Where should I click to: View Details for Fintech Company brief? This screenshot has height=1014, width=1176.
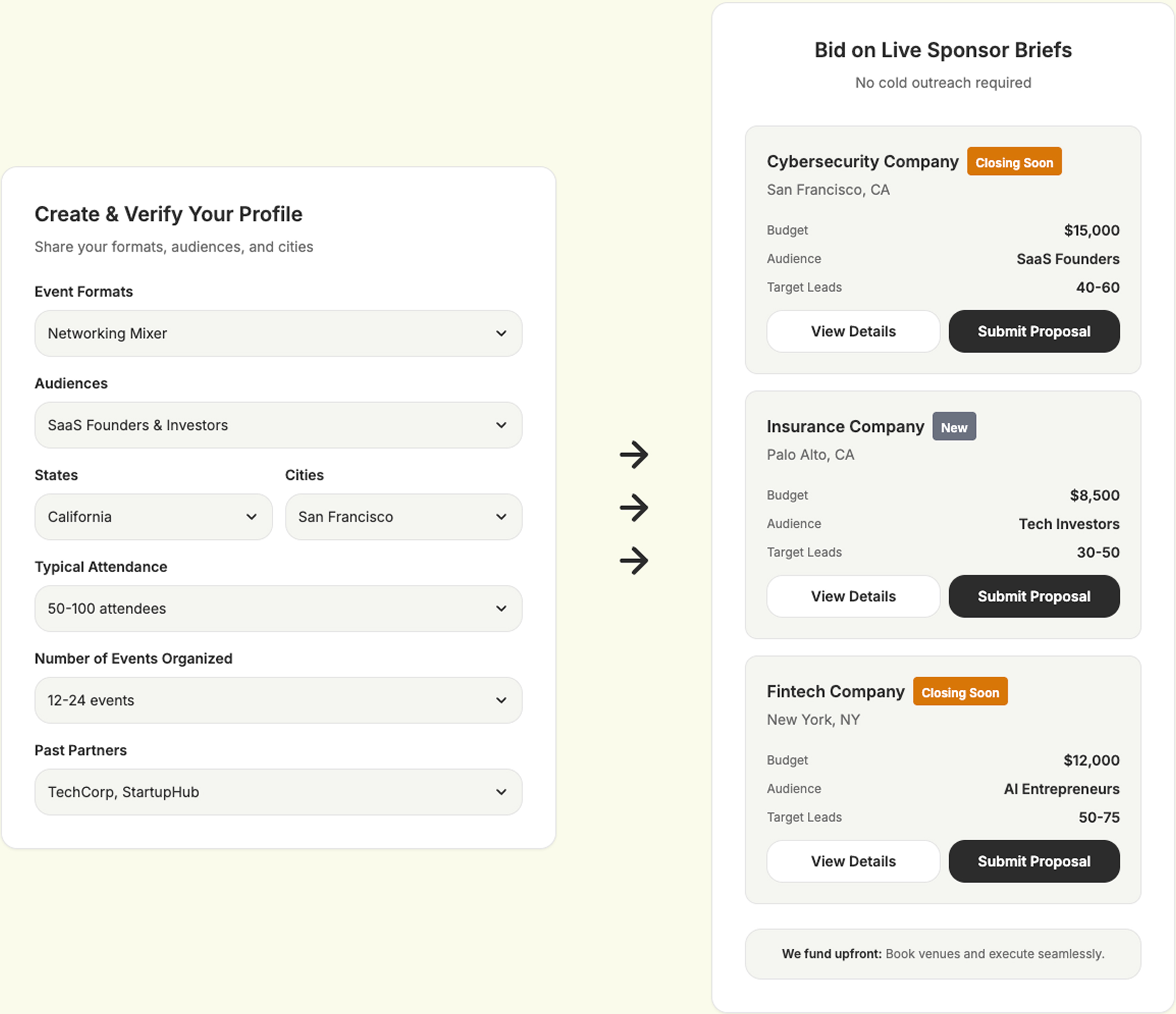pos(853,861)
